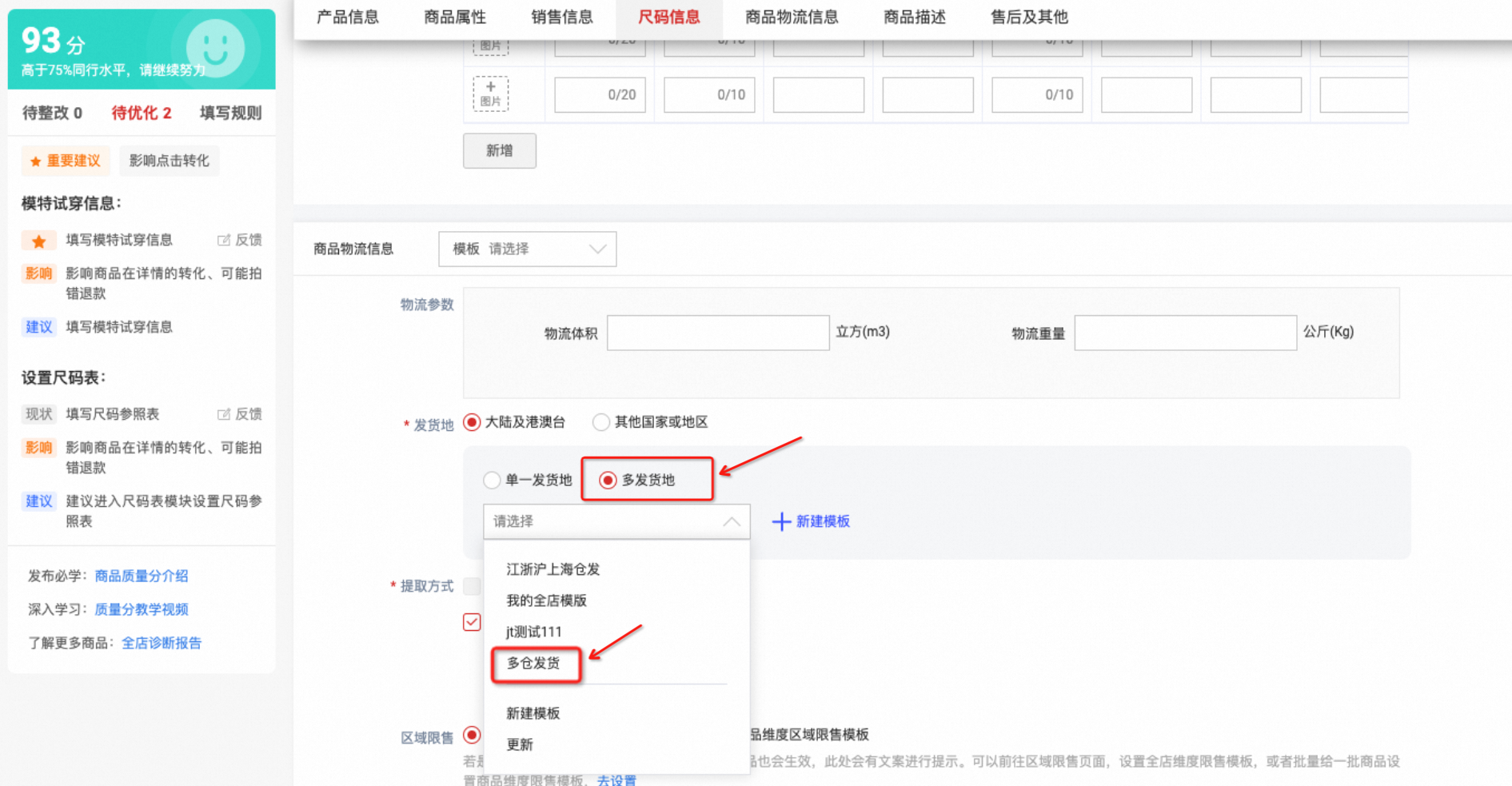Choose the 多发货地 radio option
Screen dimensions: 1512x786
(608, 480)
